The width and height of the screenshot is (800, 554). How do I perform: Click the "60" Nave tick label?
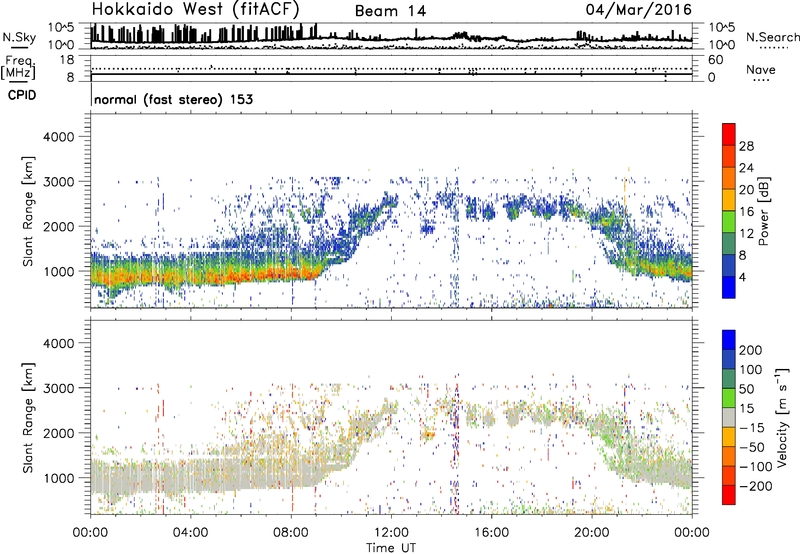coord(715,60)
